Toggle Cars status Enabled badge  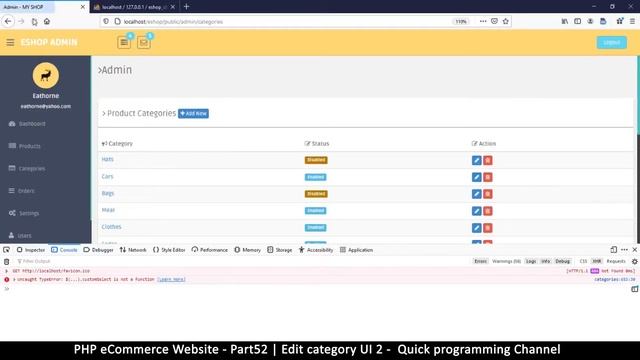316,177
